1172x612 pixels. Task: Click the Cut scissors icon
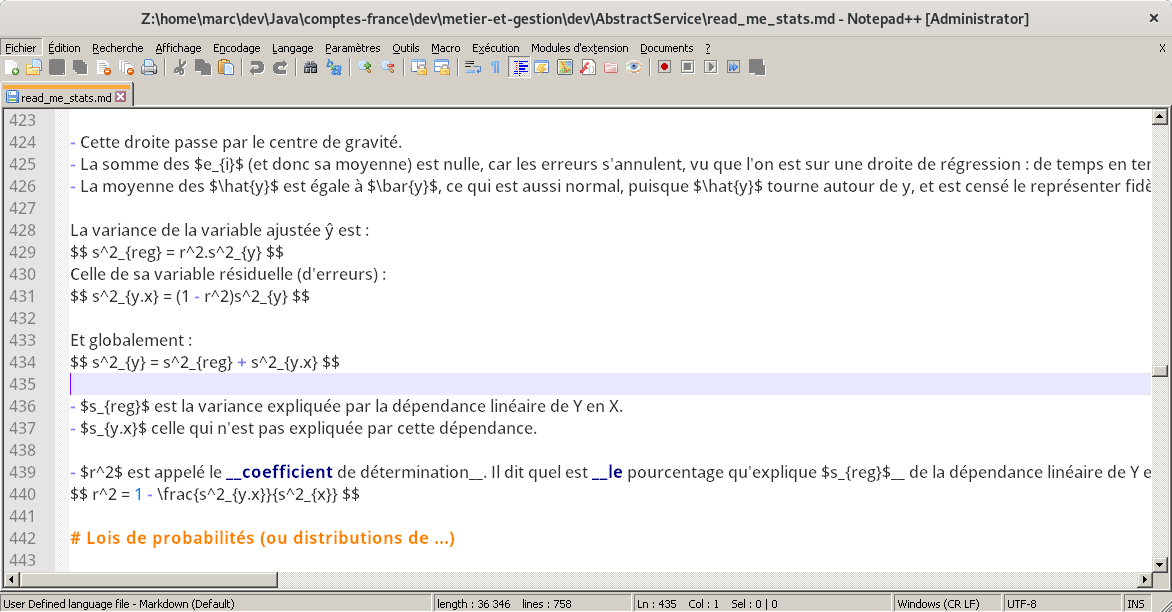pyautogui.click(x=179, y=67)
